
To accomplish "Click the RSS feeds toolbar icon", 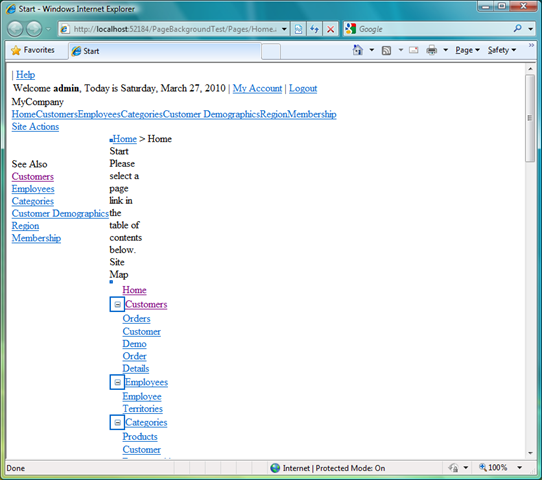I will click(x=386, y=50).
